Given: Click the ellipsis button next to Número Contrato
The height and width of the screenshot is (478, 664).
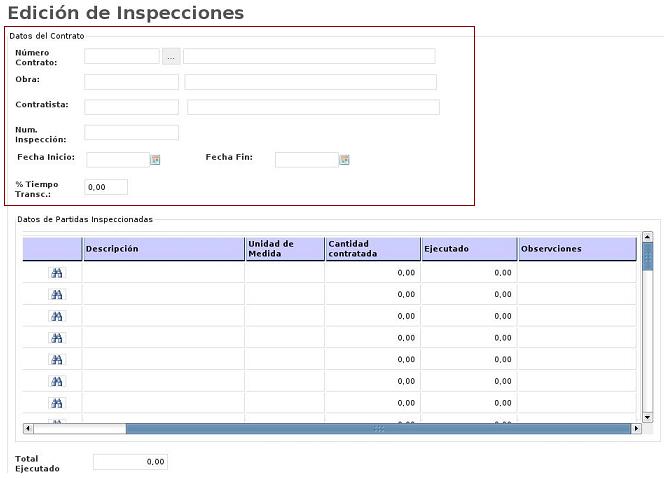Looking at the screenshot, I should [x=171, y=57].
